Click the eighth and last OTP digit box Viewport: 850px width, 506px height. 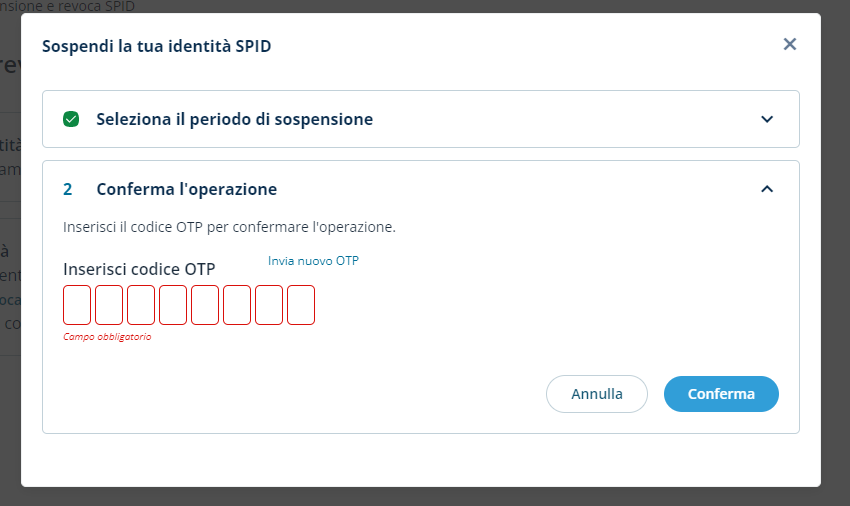pyautogui.click(x=301, y=305)
